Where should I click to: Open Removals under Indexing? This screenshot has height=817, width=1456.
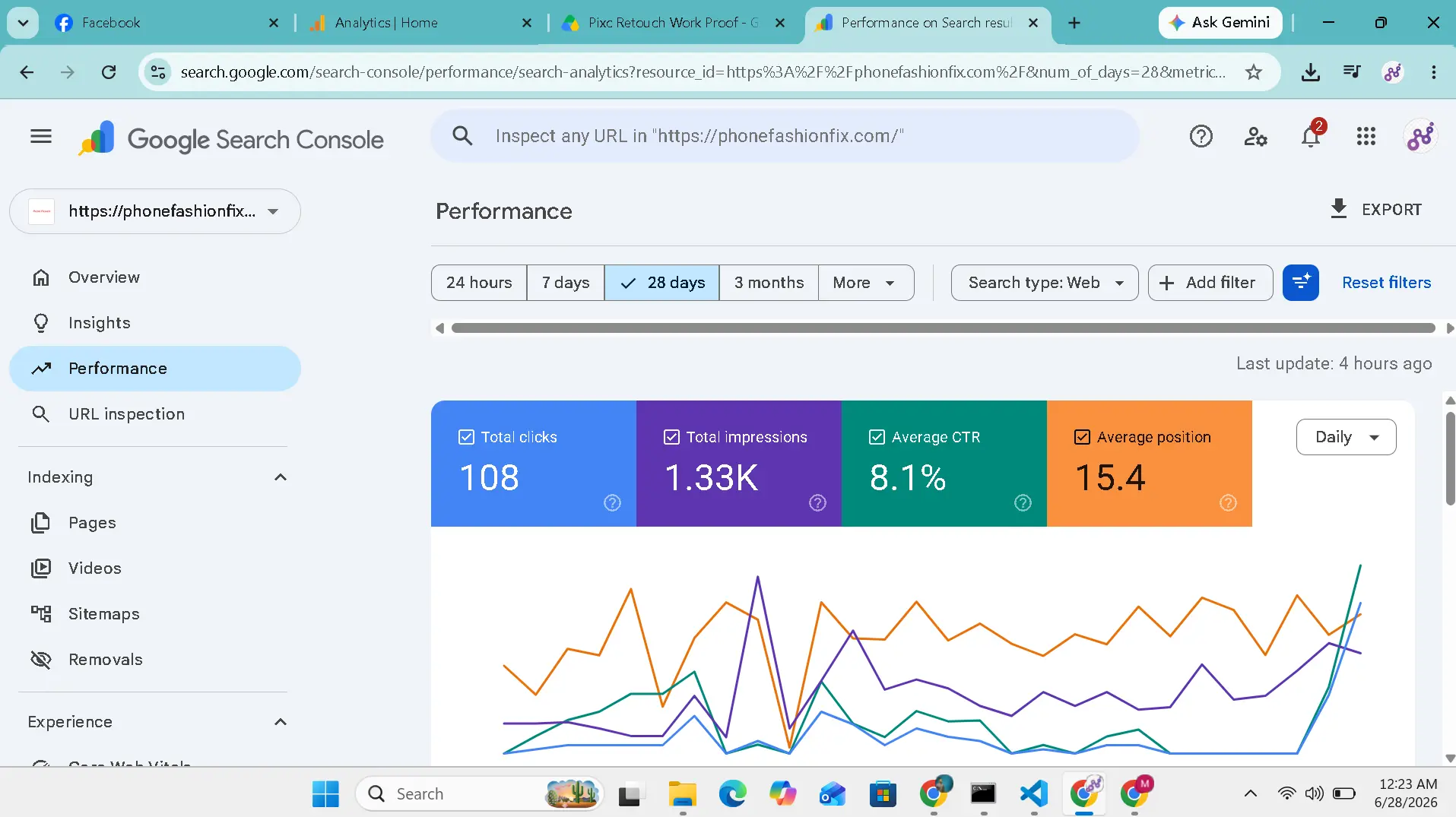[x=155, y=660]
